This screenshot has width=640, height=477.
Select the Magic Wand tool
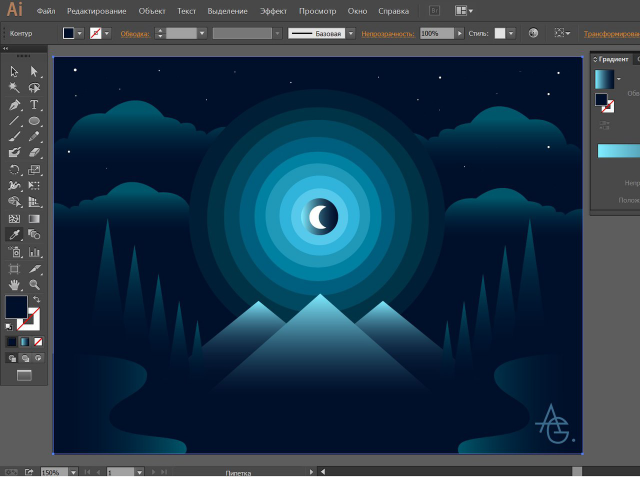(x=14, y=88)
